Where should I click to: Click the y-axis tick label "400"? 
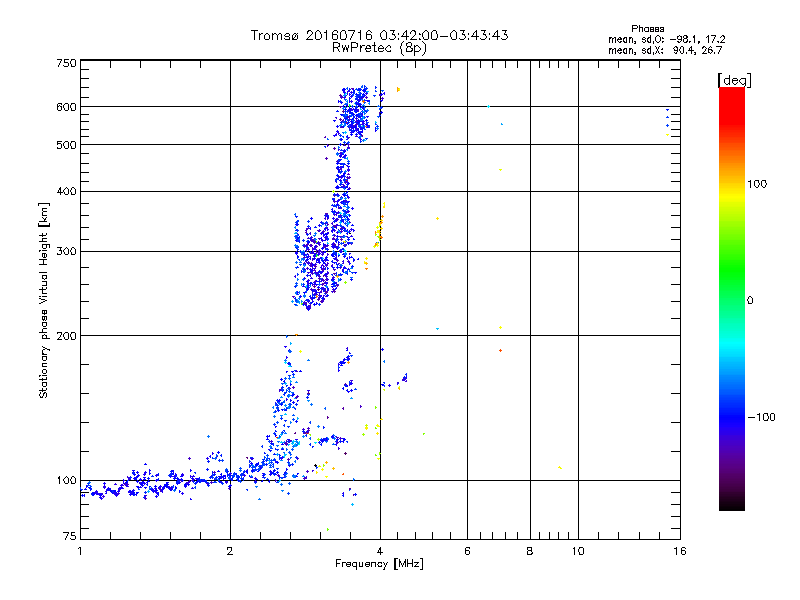[x=66, y=191]
